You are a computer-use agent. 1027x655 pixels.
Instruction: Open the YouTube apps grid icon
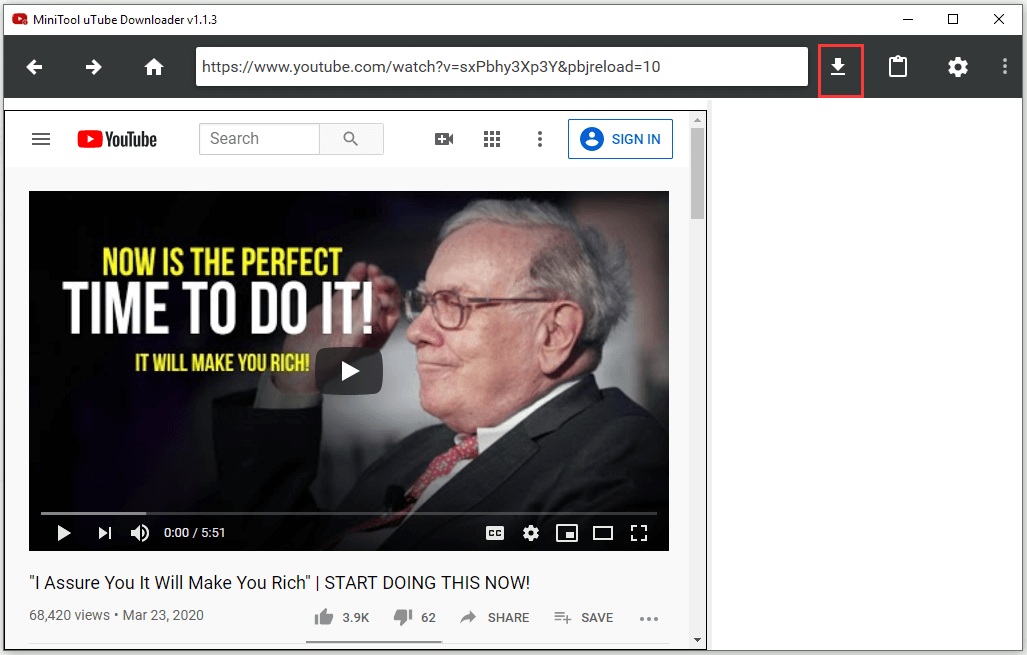tap(492, 139)
